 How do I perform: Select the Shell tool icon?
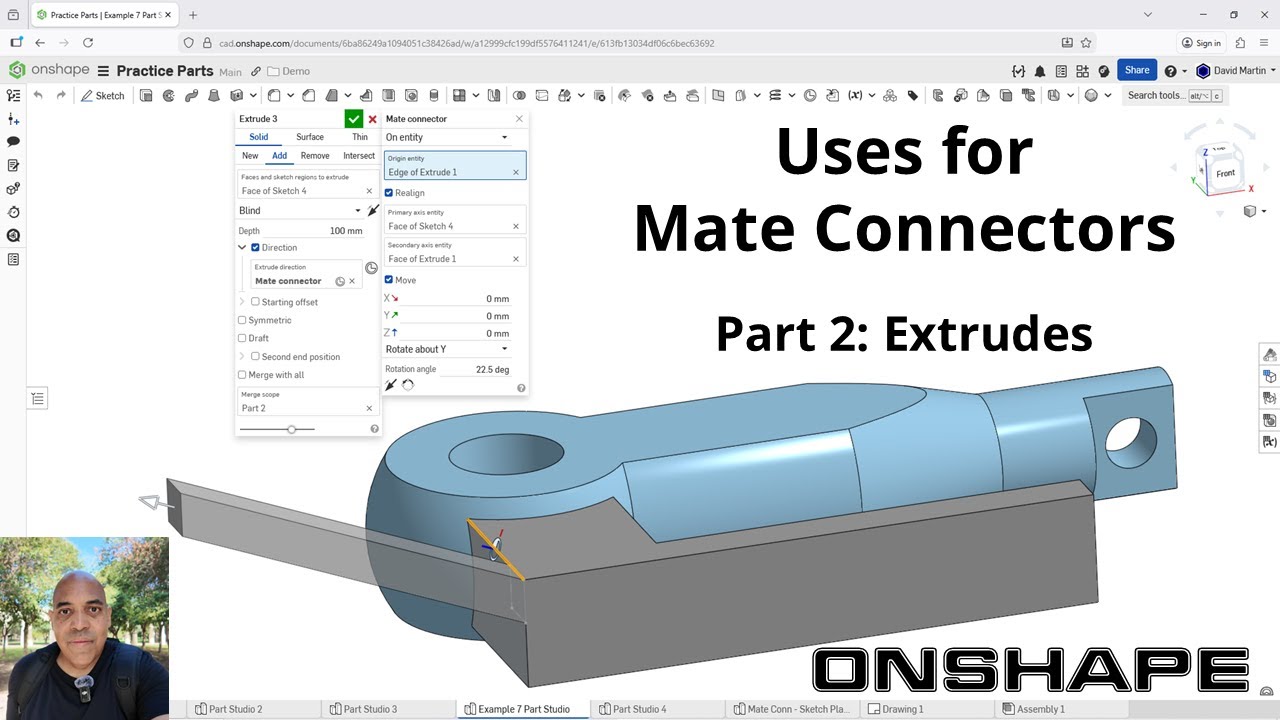coord(388,96)
